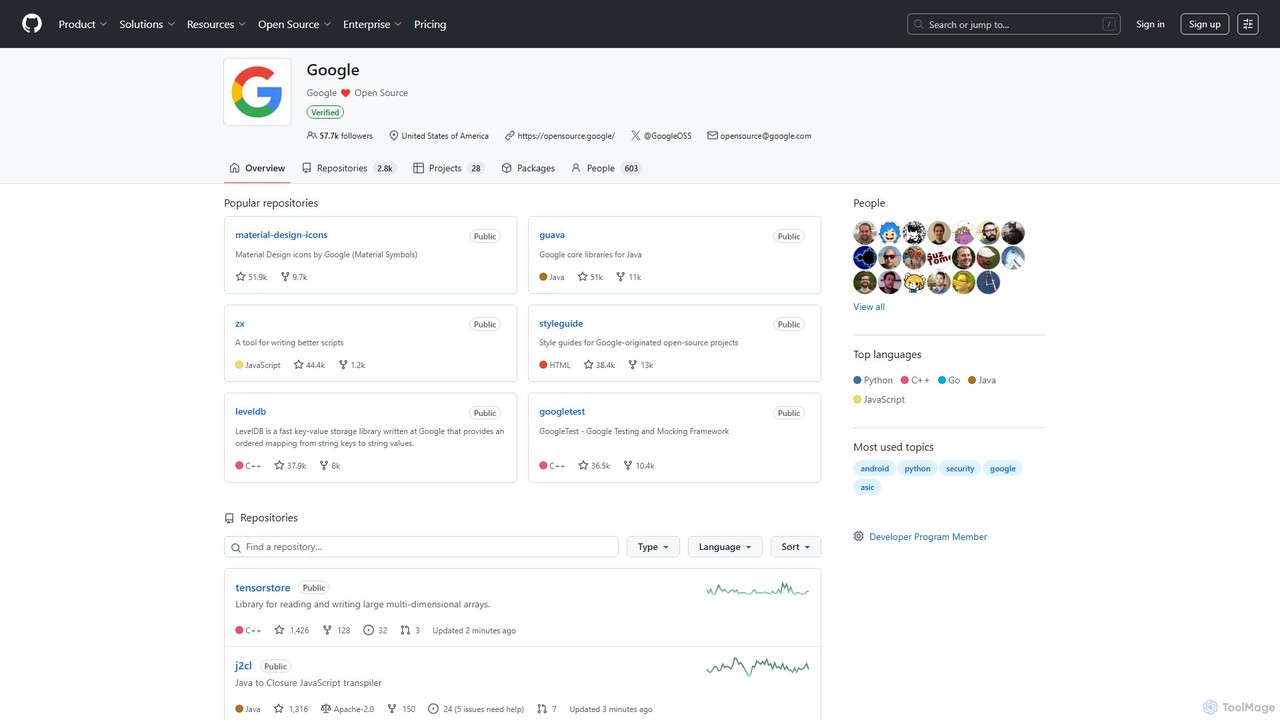Open the j2cl repository

click(x=244, y=666)
